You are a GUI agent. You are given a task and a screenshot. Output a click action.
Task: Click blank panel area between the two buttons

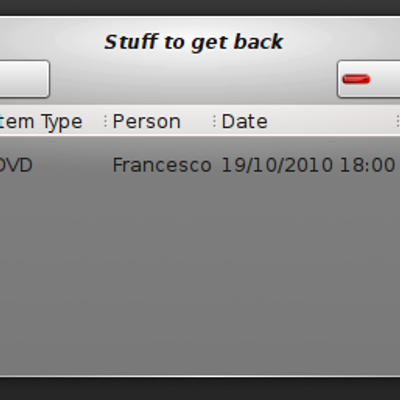point(193,79)
